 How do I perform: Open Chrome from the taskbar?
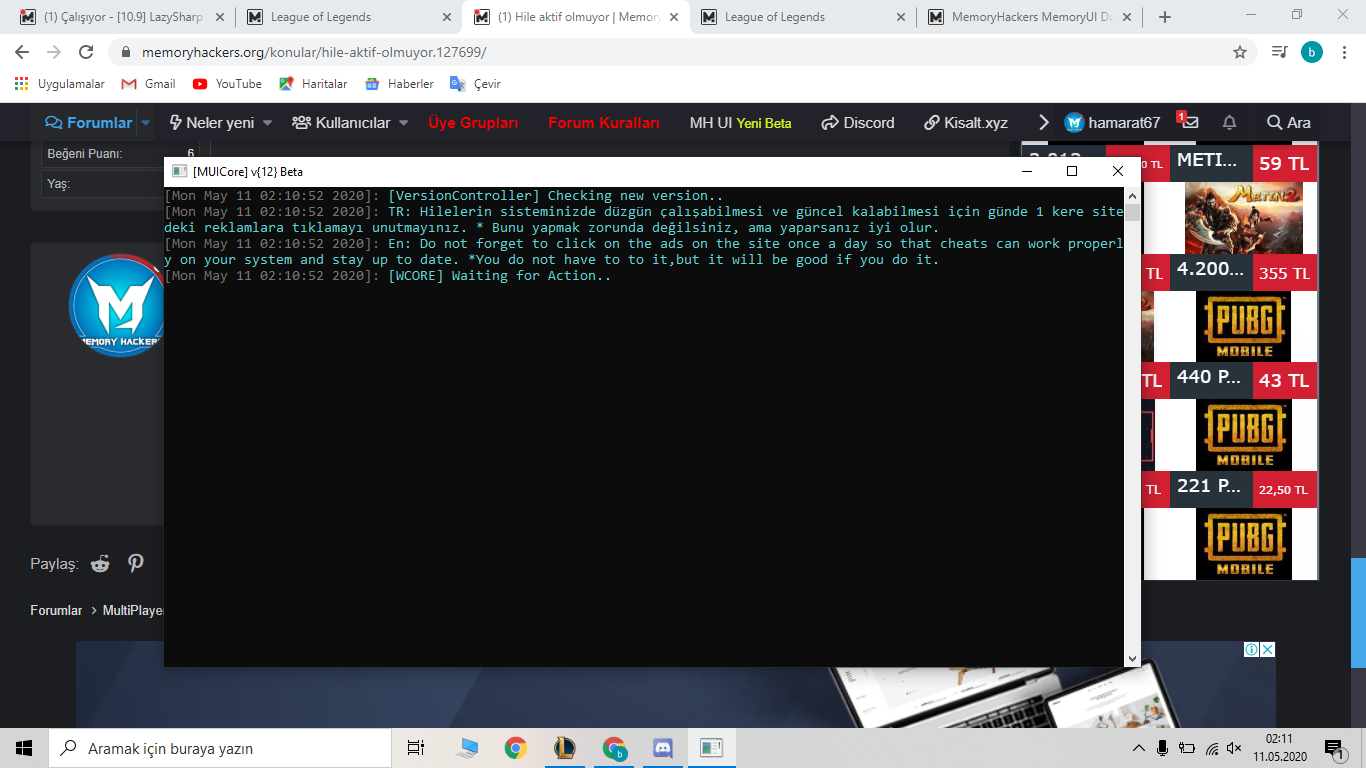(x=516, y=748)
